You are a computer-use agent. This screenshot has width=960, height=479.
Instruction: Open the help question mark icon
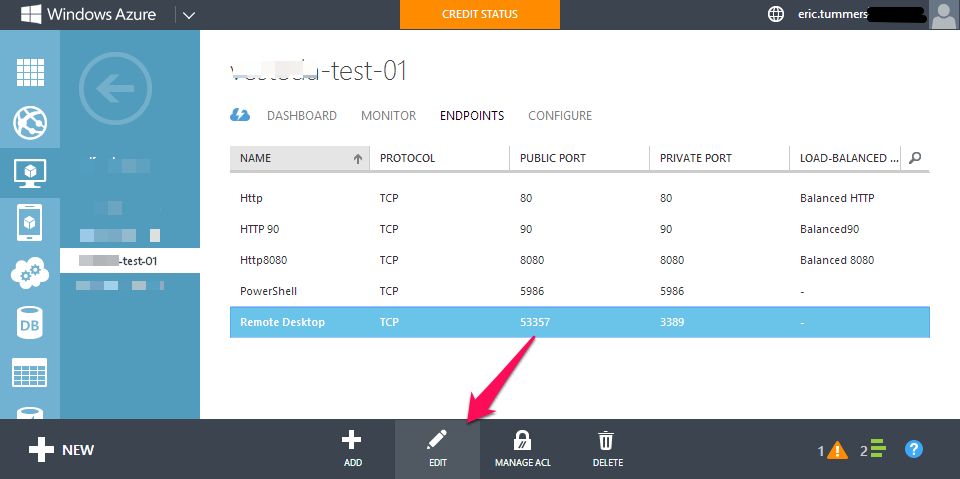coord(913,450)
